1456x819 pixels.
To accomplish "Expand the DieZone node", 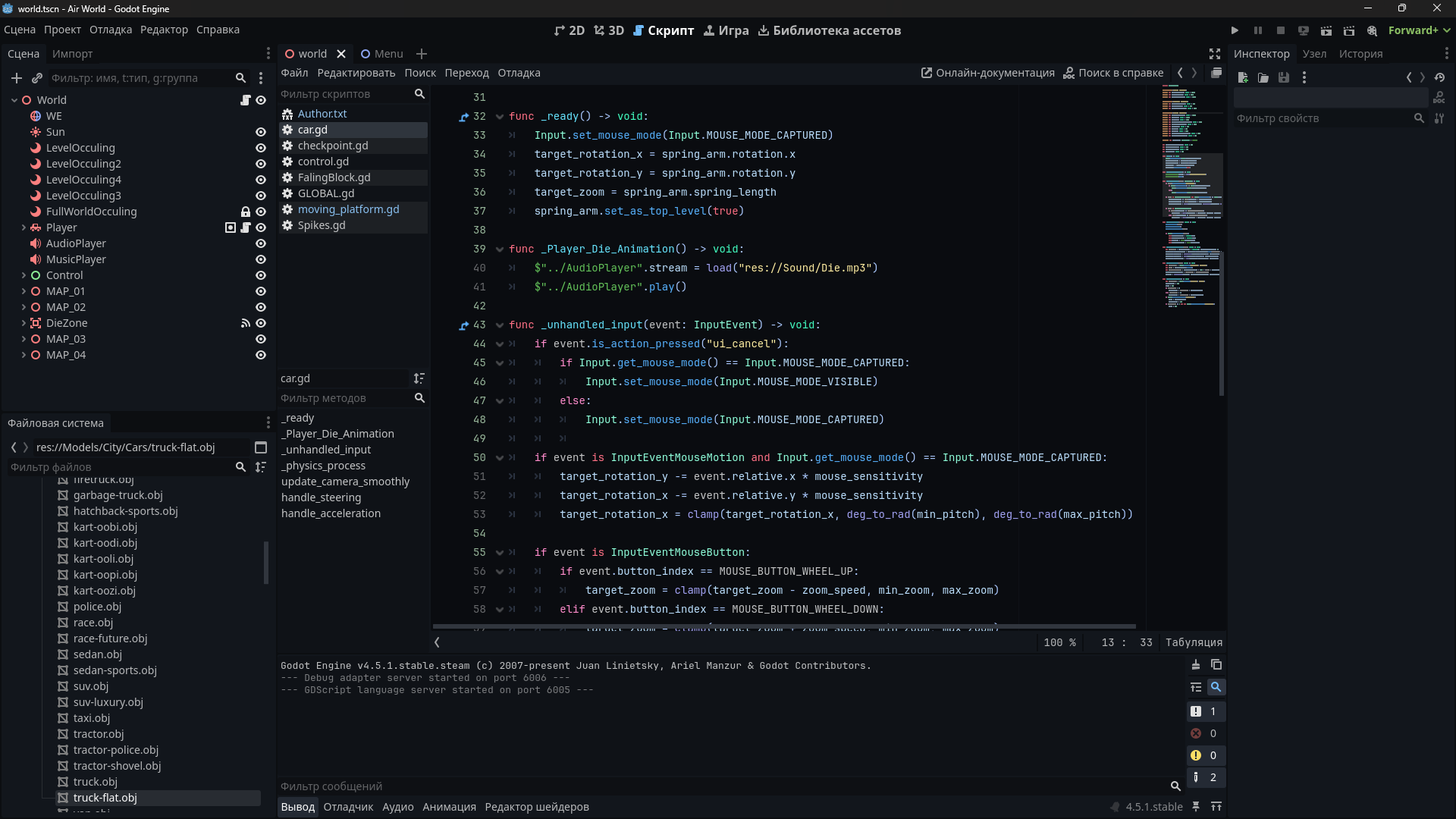I will [x=24, y=323].
